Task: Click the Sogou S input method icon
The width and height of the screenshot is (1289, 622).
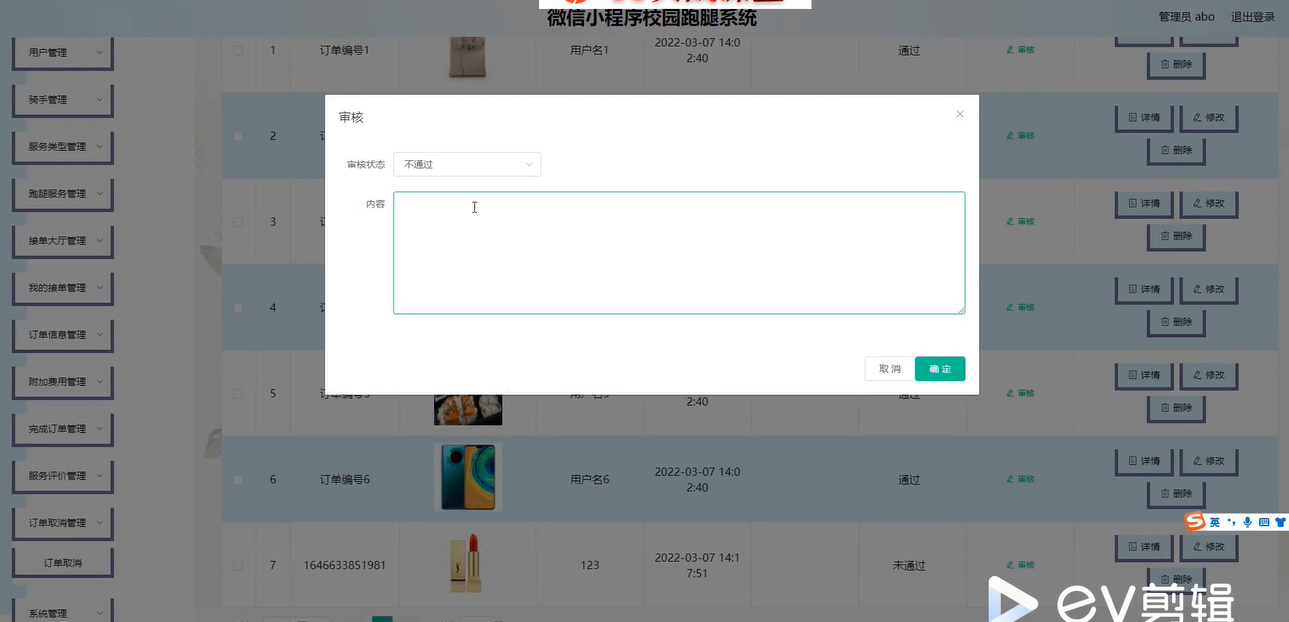Action: pos(1194,522)
